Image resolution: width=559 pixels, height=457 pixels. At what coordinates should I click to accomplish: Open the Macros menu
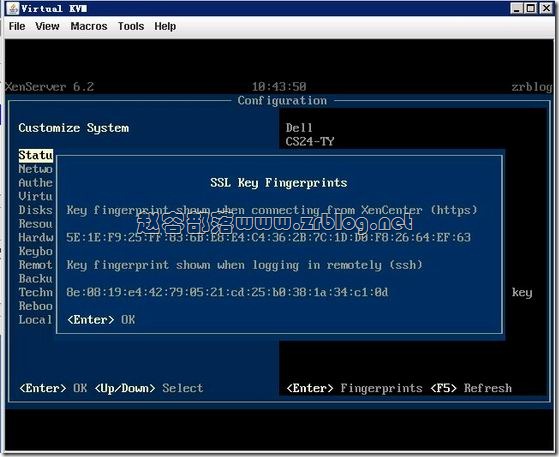[x=89, y=26]
